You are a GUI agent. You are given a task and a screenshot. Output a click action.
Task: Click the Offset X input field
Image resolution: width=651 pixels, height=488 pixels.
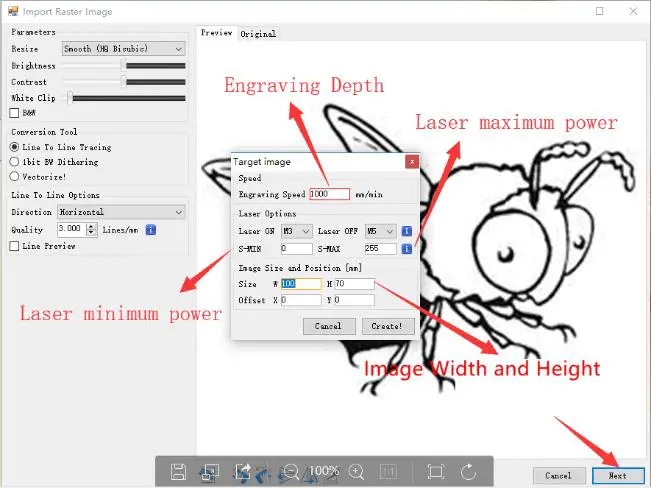(301, 300)
